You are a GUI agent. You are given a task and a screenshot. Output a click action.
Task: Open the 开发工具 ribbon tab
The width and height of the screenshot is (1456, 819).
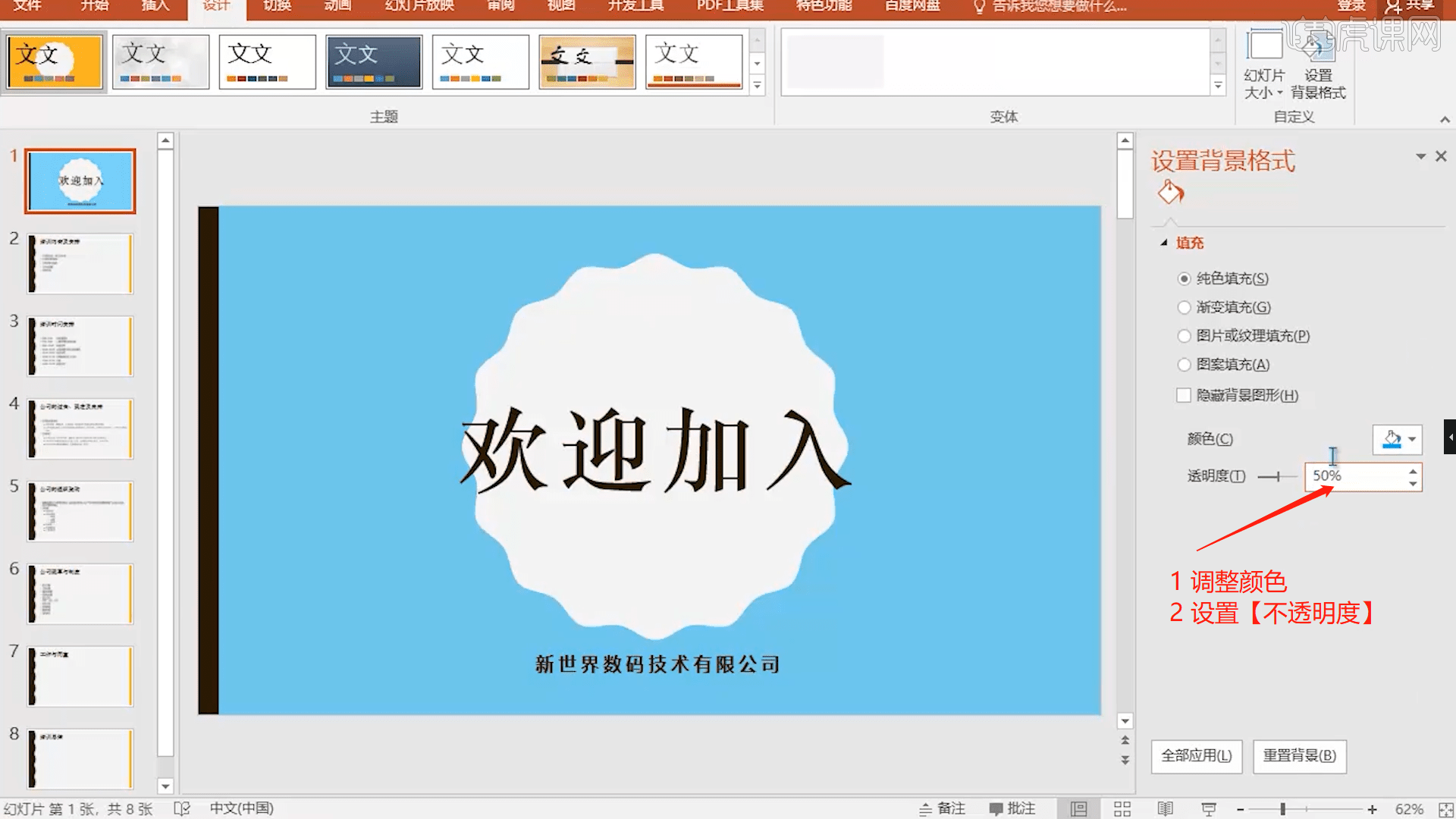(x=635, y=6)
